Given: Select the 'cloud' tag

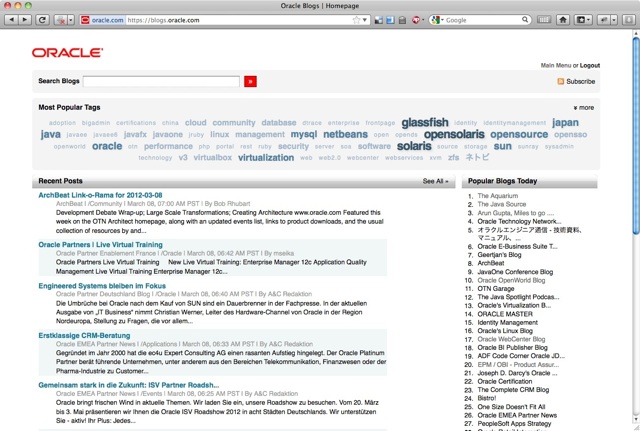Looking at the screenshot, I should [x=196, y=122].
